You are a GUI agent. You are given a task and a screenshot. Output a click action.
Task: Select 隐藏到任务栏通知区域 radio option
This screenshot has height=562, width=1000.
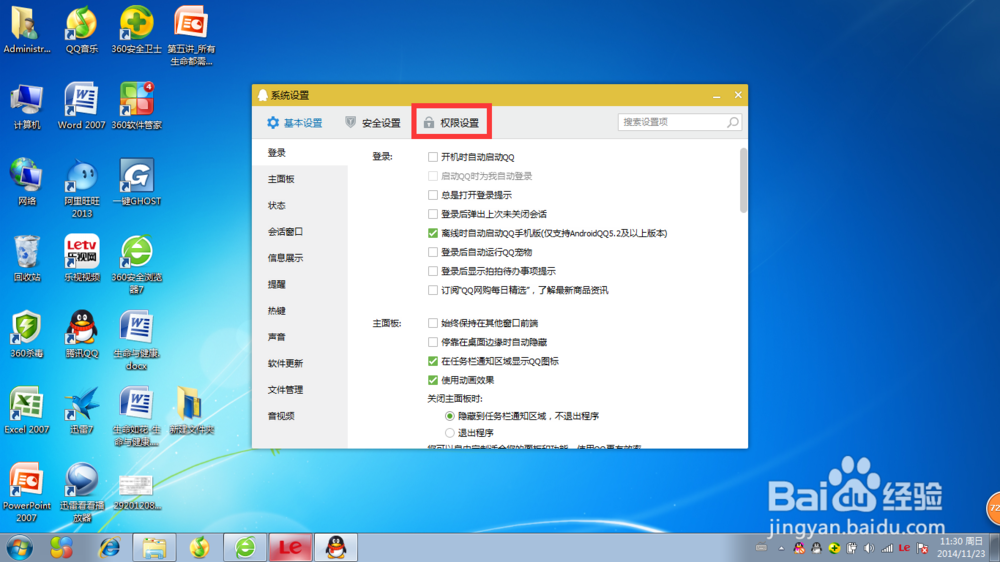point(450,416)
